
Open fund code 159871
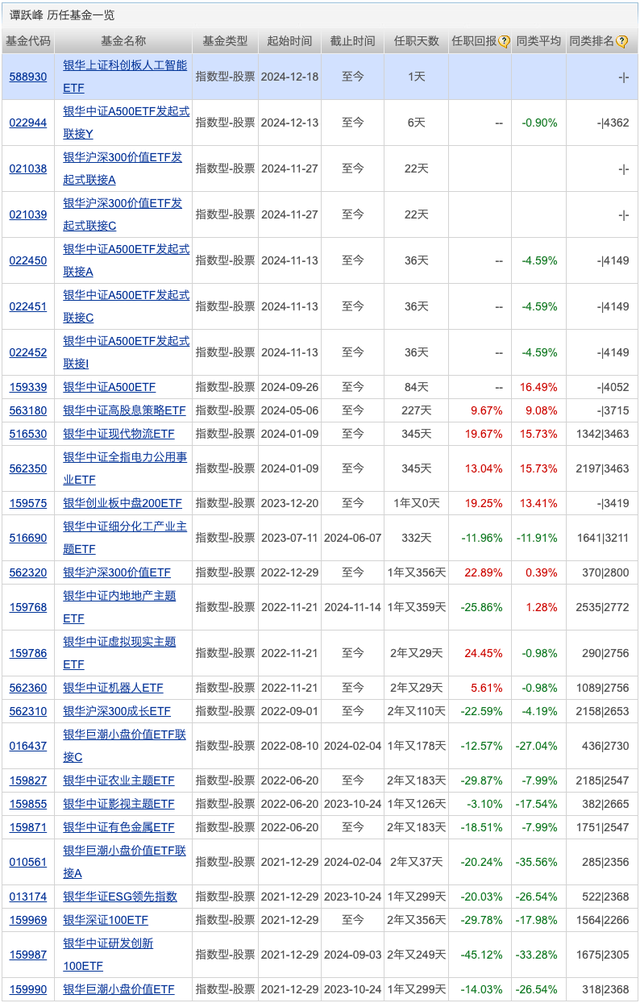[x=28, y=827]
